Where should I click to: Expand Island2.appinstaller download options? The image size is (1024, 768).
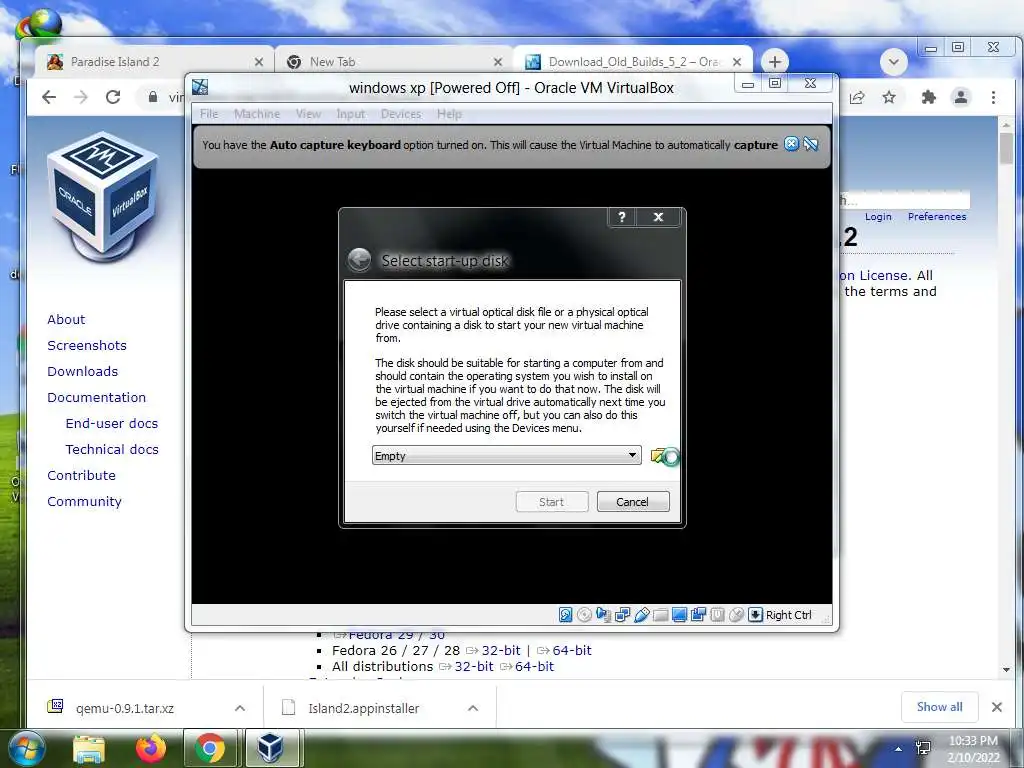coord(473,708)
